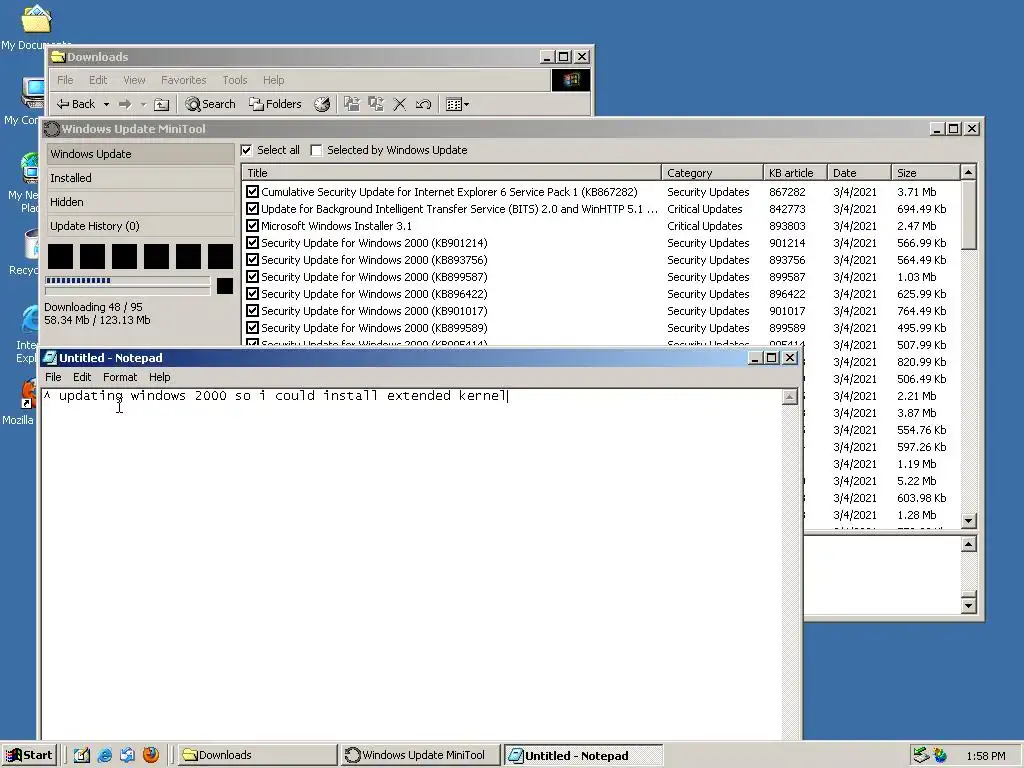Switch to Windows Update MiniTool taskbar button
Viewport: 1024px width, 768px height.
(x=421, y=755)
